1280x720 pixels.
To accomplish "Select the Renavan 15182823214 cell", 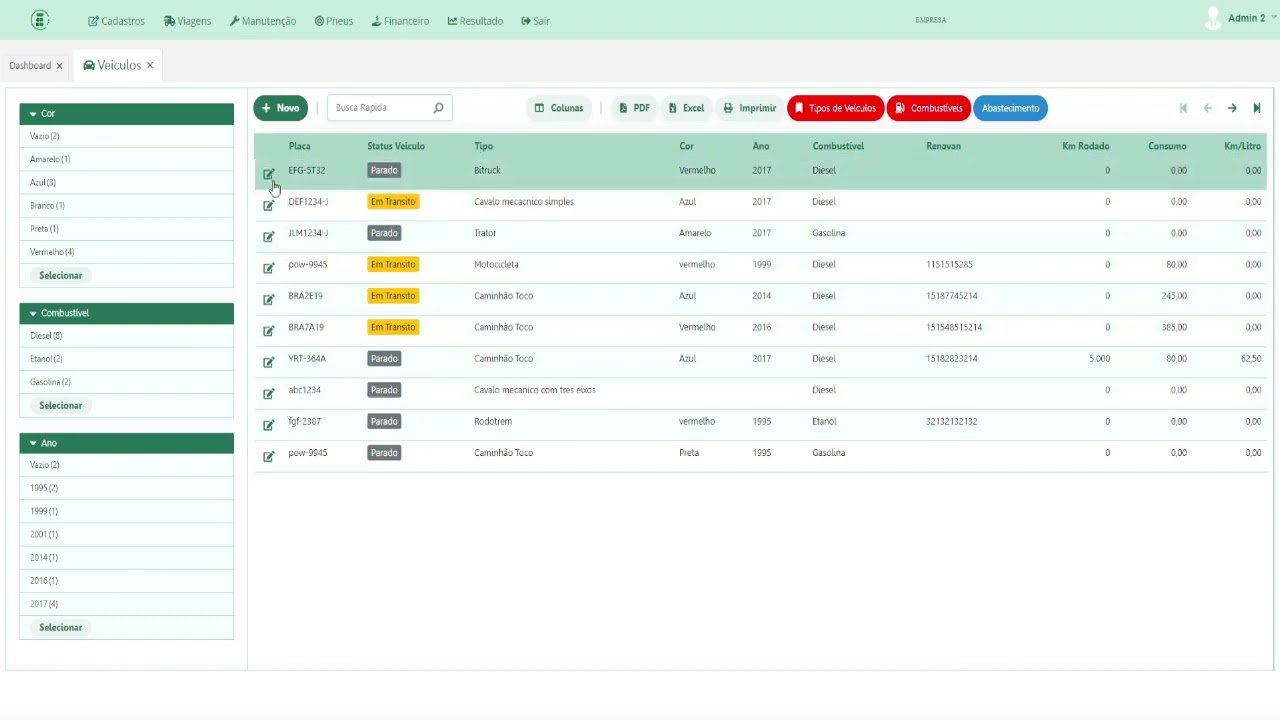I will [952, 358].
